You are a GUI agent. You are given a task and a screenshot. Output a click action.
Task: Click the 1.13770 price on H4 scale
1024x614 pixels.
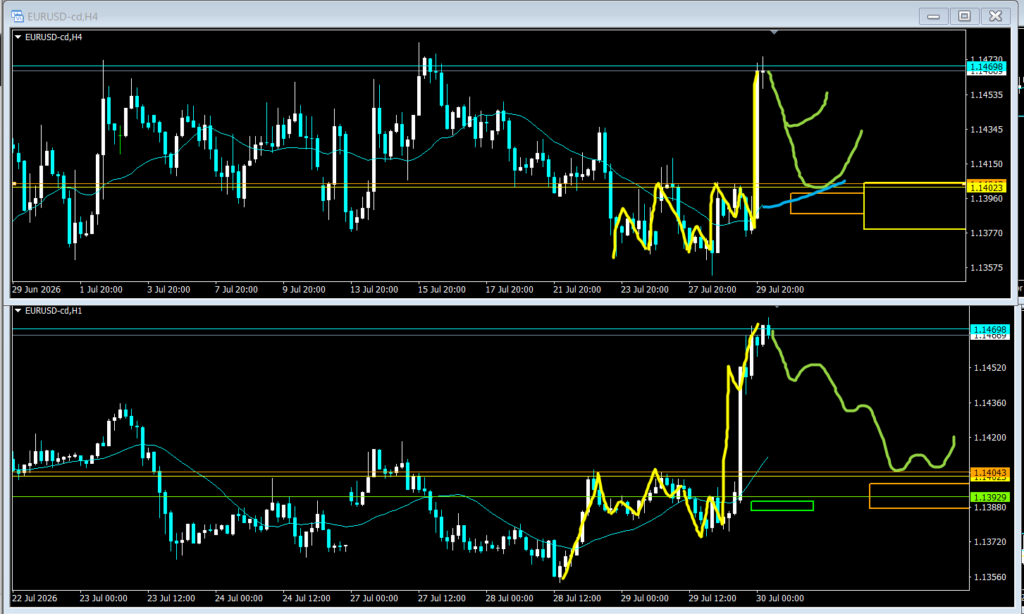pyautogui.click(x=986, y=233)
